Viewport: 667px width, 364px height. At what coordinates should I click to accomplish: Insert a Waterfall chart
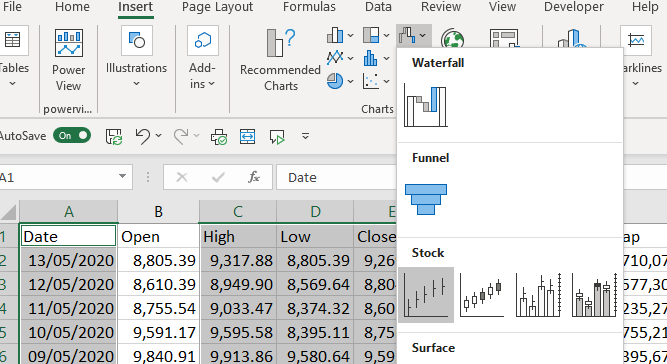coord(425,105)
